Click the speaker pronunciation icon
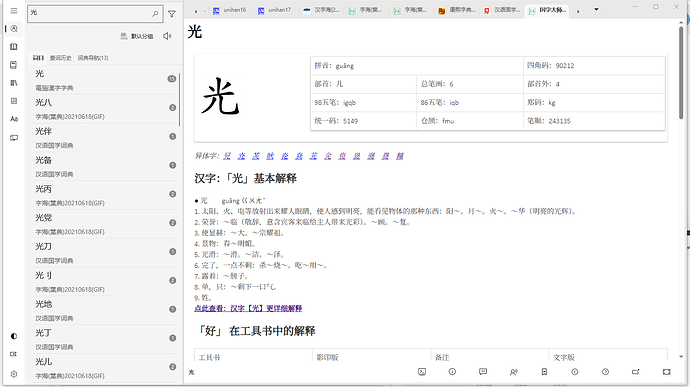This screenshot has width=690, height=387. point(167,36)
